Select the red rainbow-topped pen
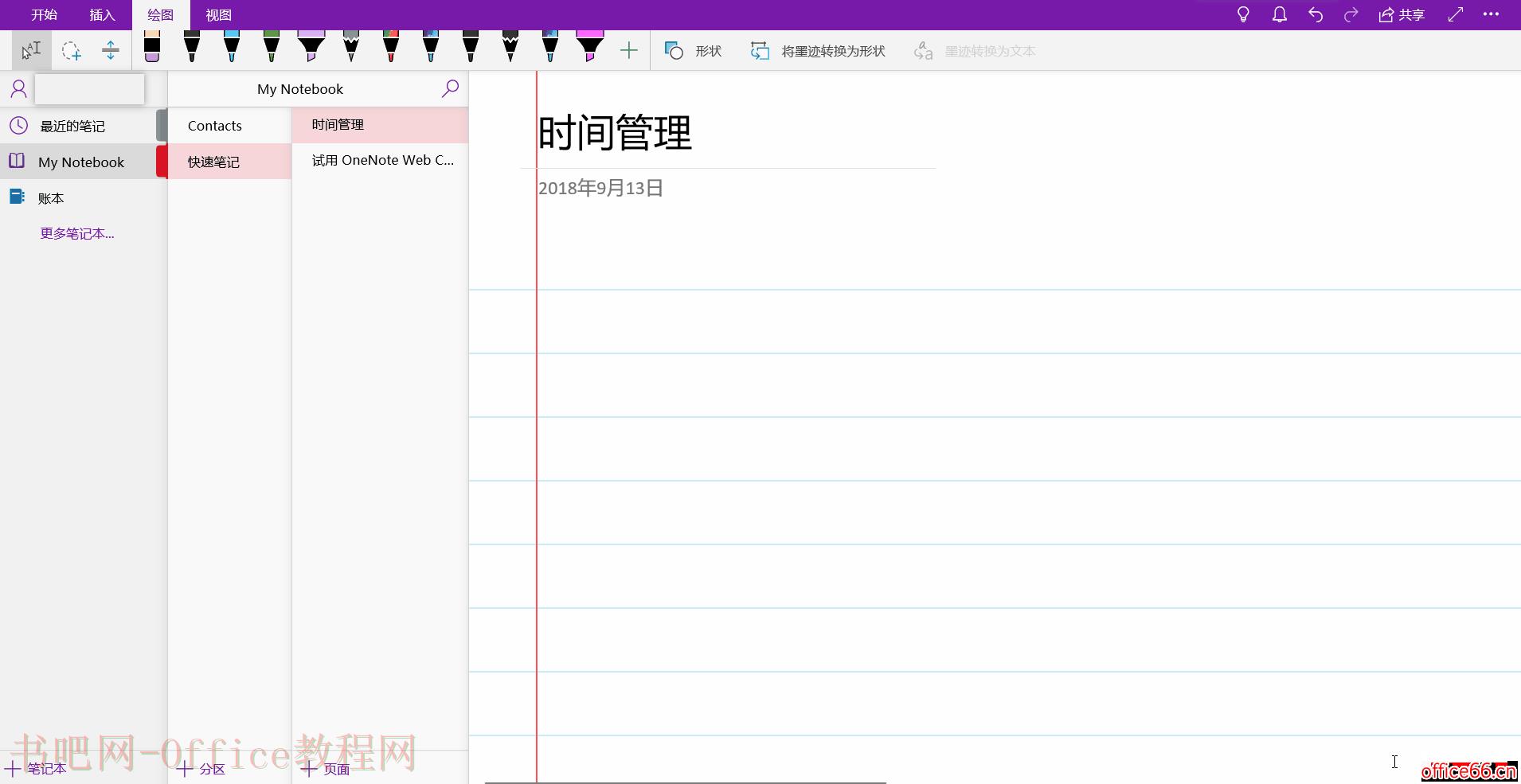The width and height of the screenshot is (1521, 784). 391,47
